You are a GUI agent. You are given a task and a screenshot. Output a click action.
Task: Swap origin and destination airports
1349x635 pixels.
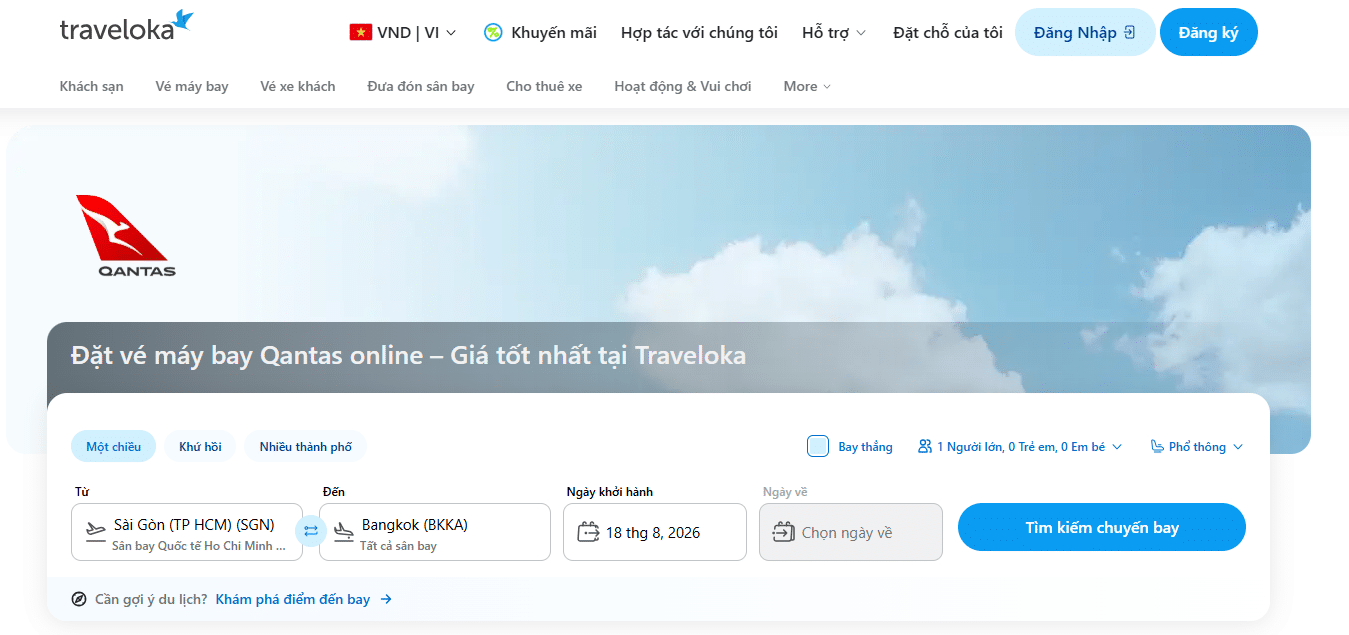point(311,531)
